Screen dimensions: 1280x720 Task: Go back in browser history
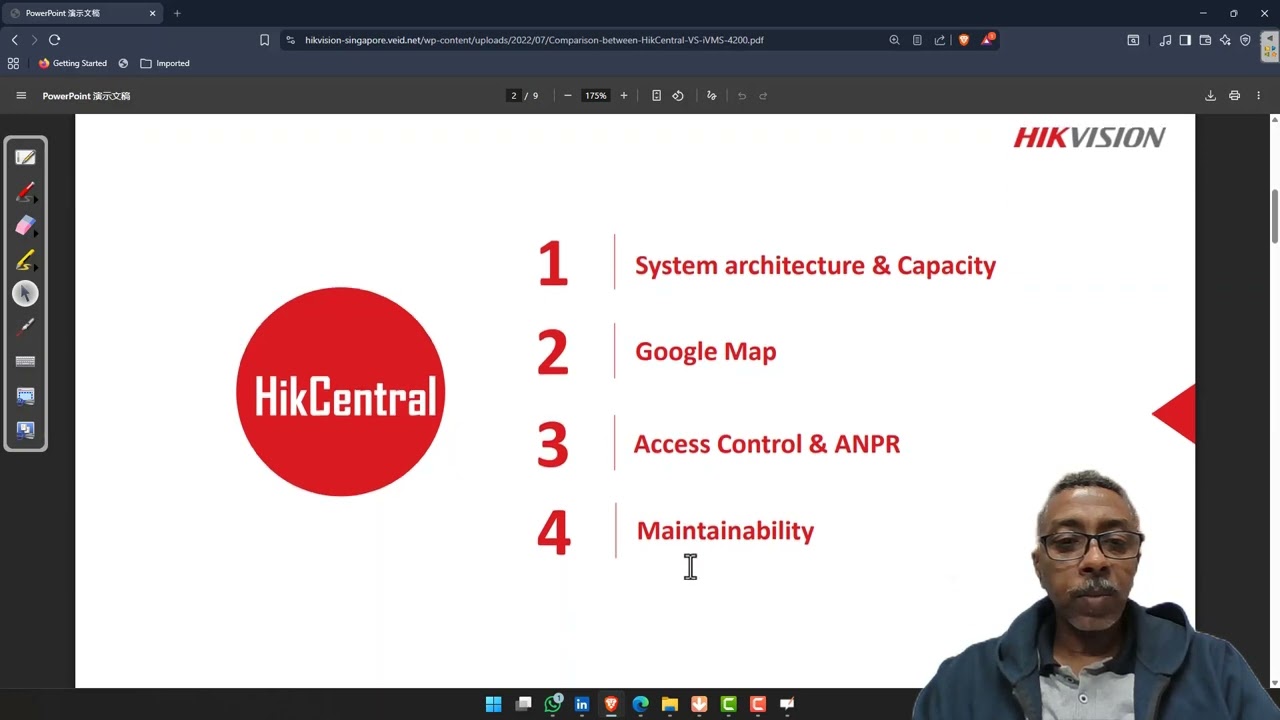tap(14, 40)
